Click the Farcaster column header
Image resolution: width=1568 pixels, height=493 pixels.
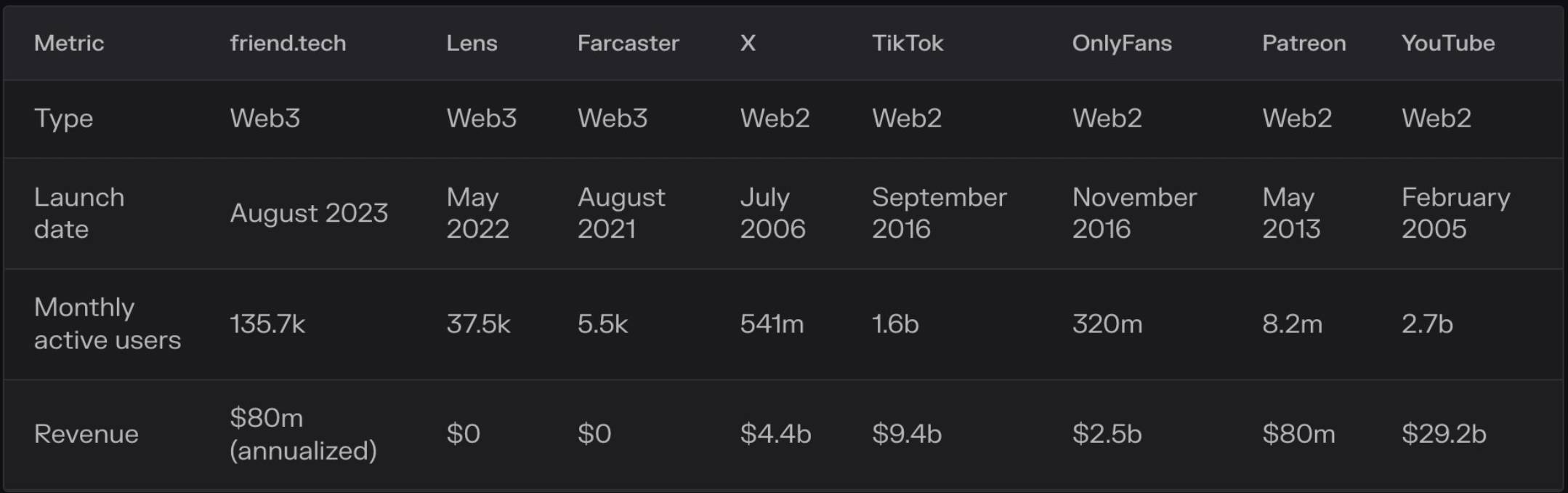pyautogui.click(x=628, y=43)
